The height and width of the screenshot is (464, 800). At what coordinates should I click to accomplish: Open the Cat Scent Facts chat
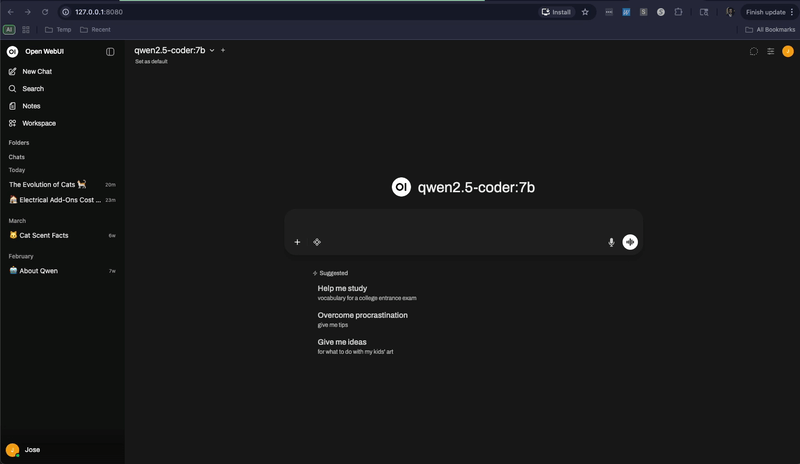point(62,235)
